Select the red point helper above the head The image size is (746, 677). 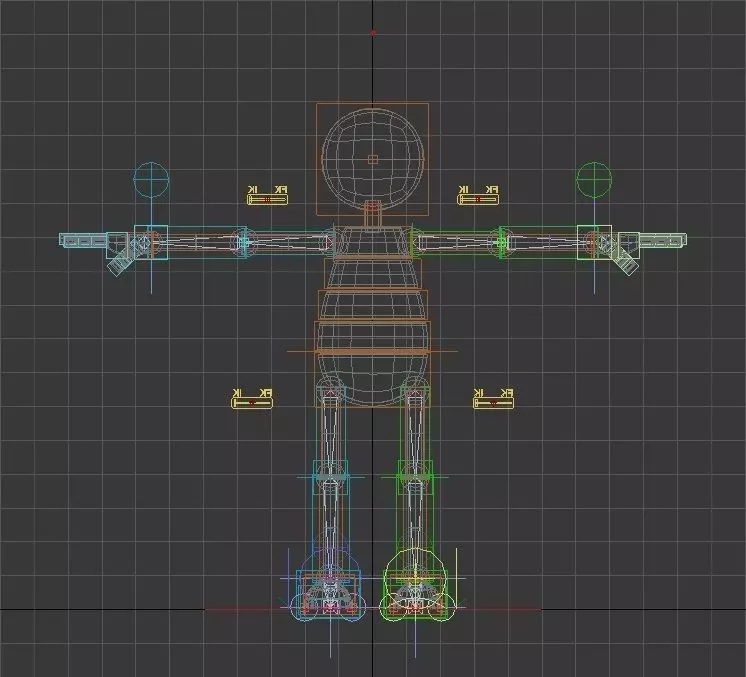click(373, 33)
